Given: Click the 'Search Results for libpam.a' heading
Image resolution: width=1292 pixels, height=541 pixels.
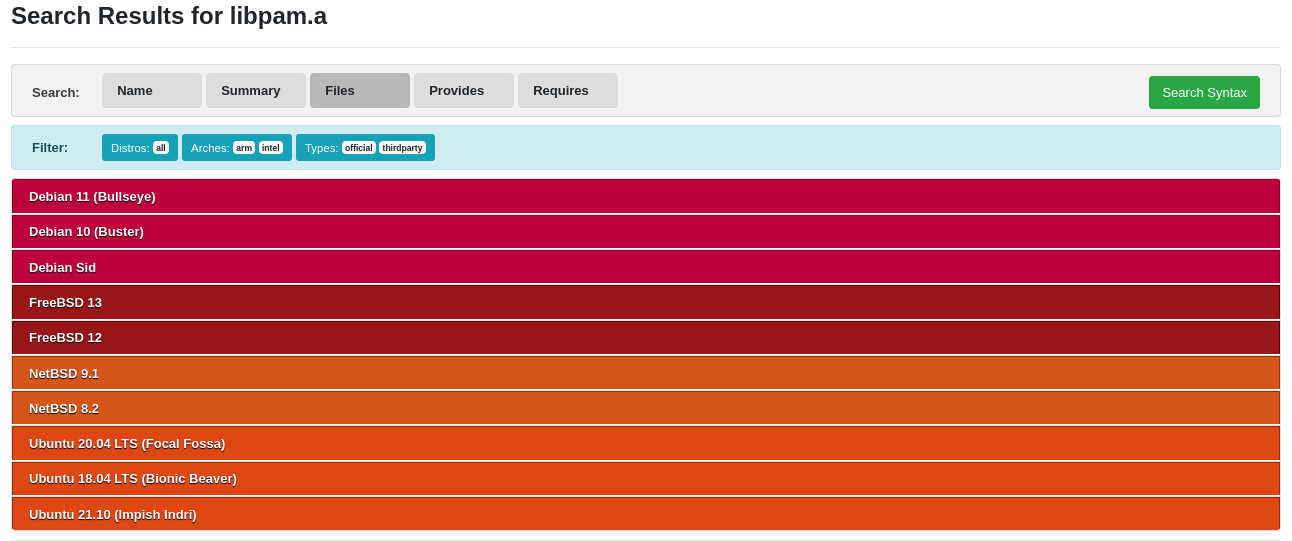Looking at the screenshot, I should tap(169, 16).
